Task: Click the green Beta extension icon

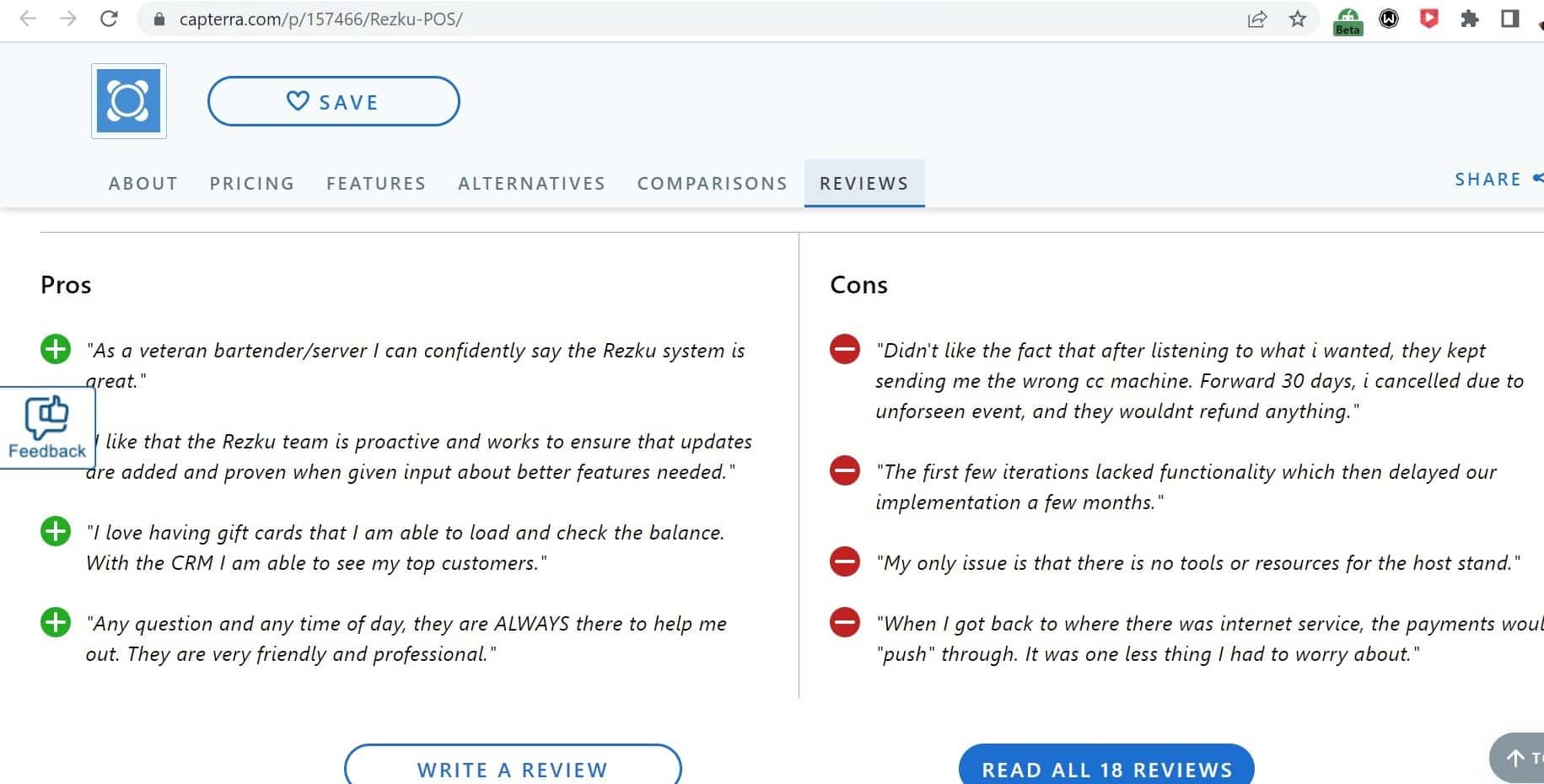Action: point(1348,21)
